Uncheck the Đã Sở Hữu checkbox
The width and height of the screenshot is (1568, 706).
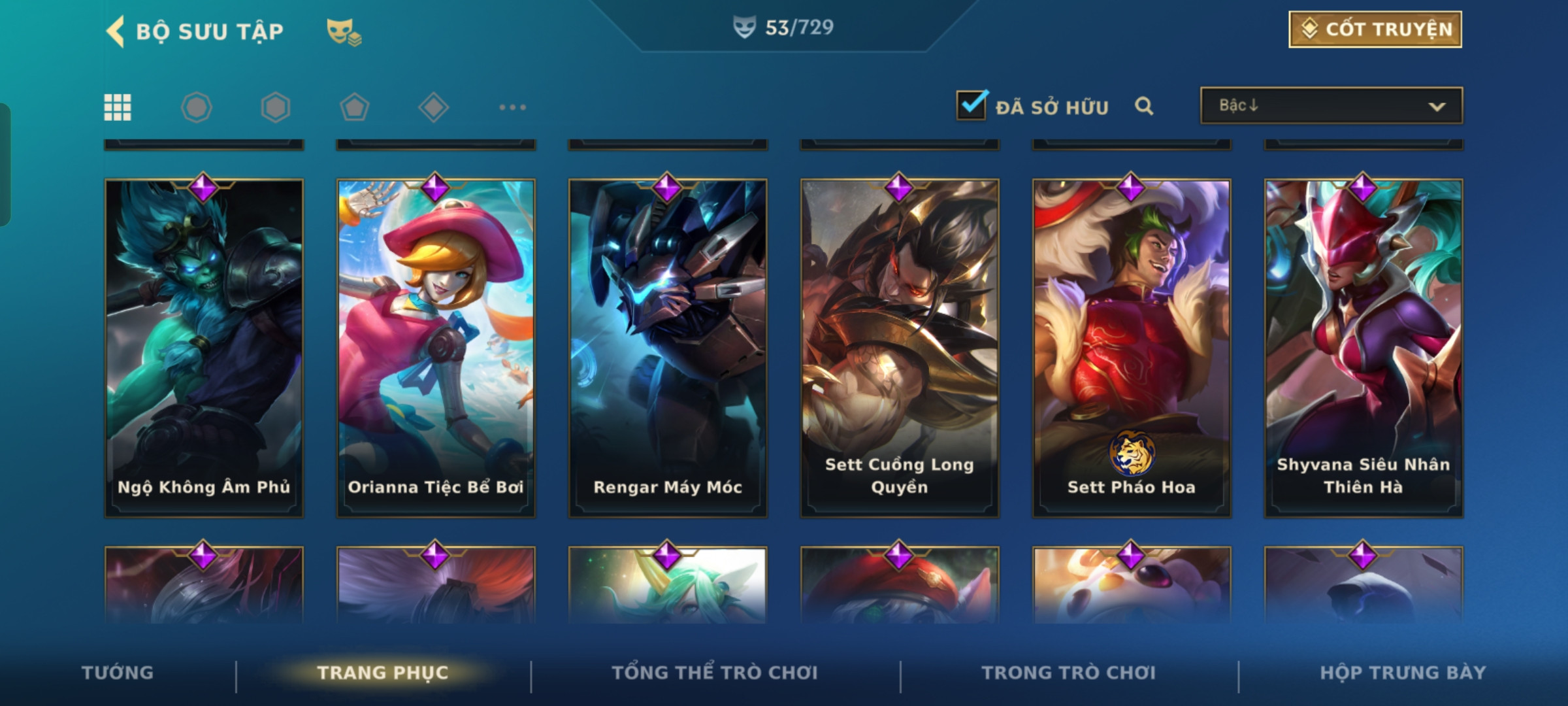pyautogui.click(x=972, y=105)
